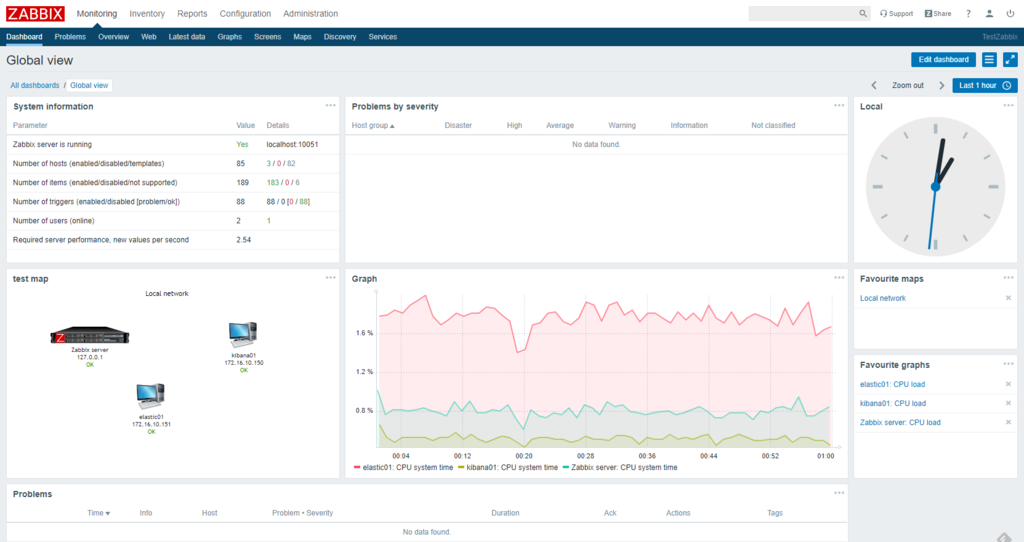Open the Monitoring menu

(x=97, y=14)
